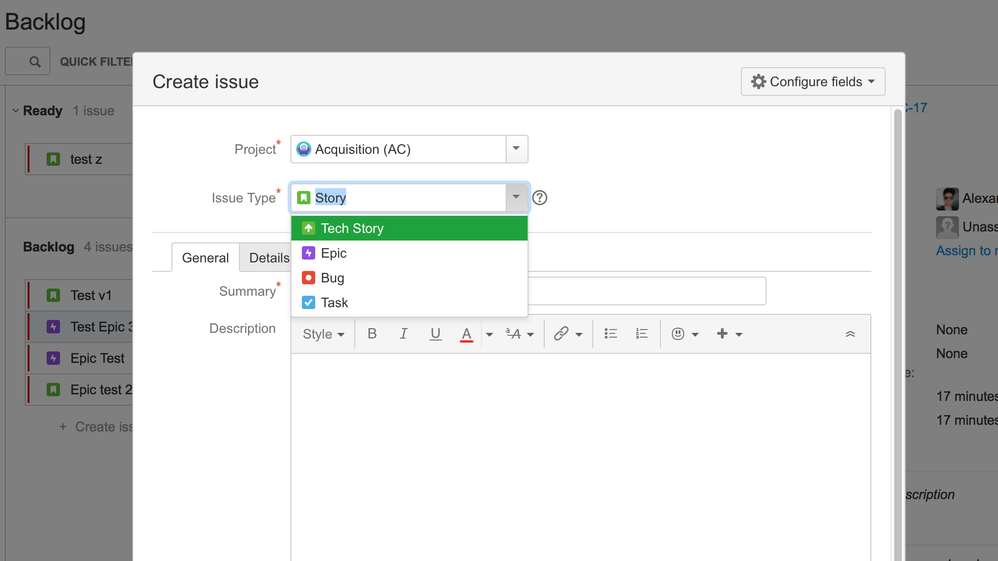998x561 pixels.
Task: Collapse the editor toolbar with chevrons
Action: point(850,334)
